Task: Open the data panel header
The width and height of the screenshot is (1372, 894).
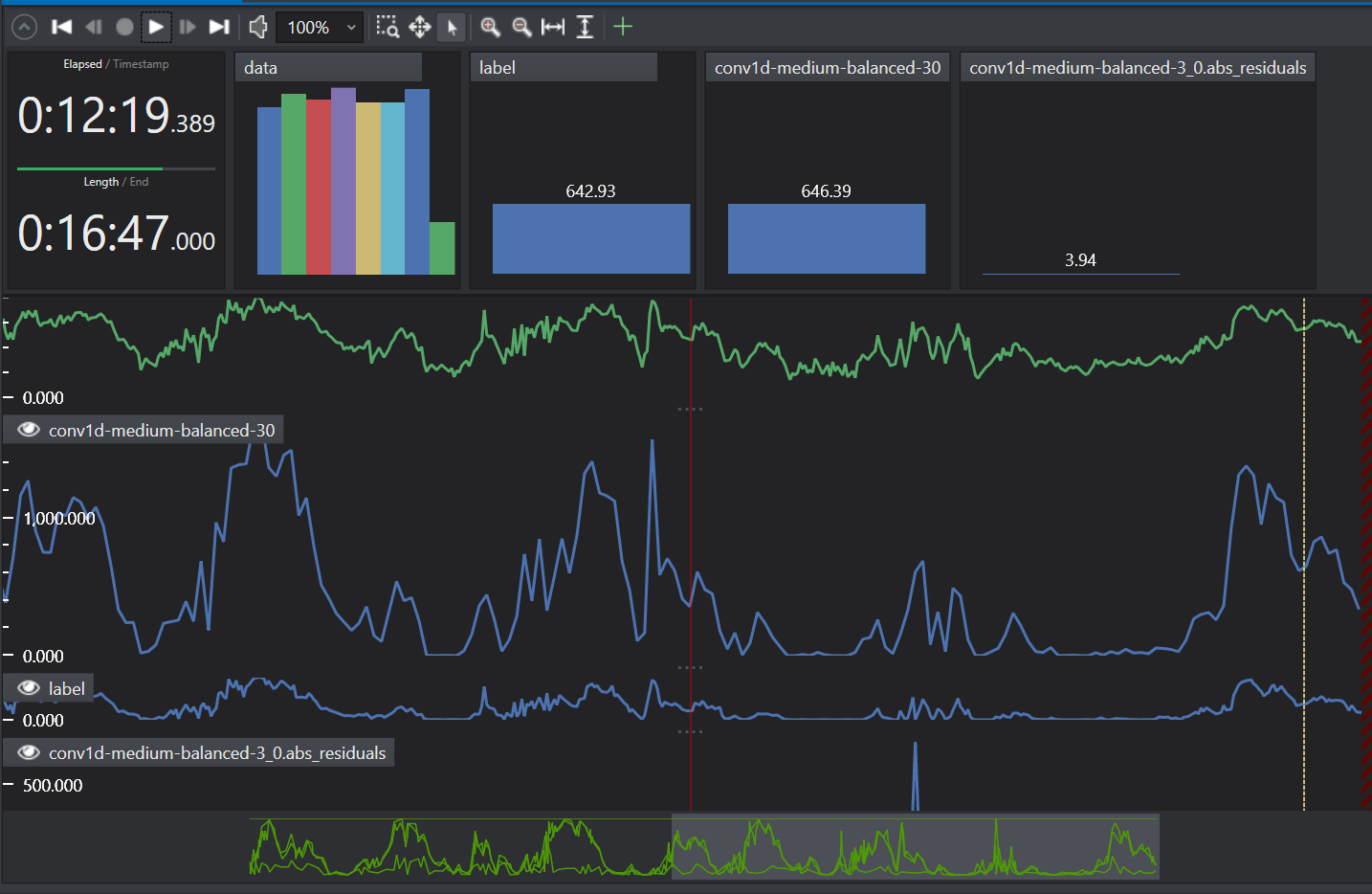Action: point(328,67)
